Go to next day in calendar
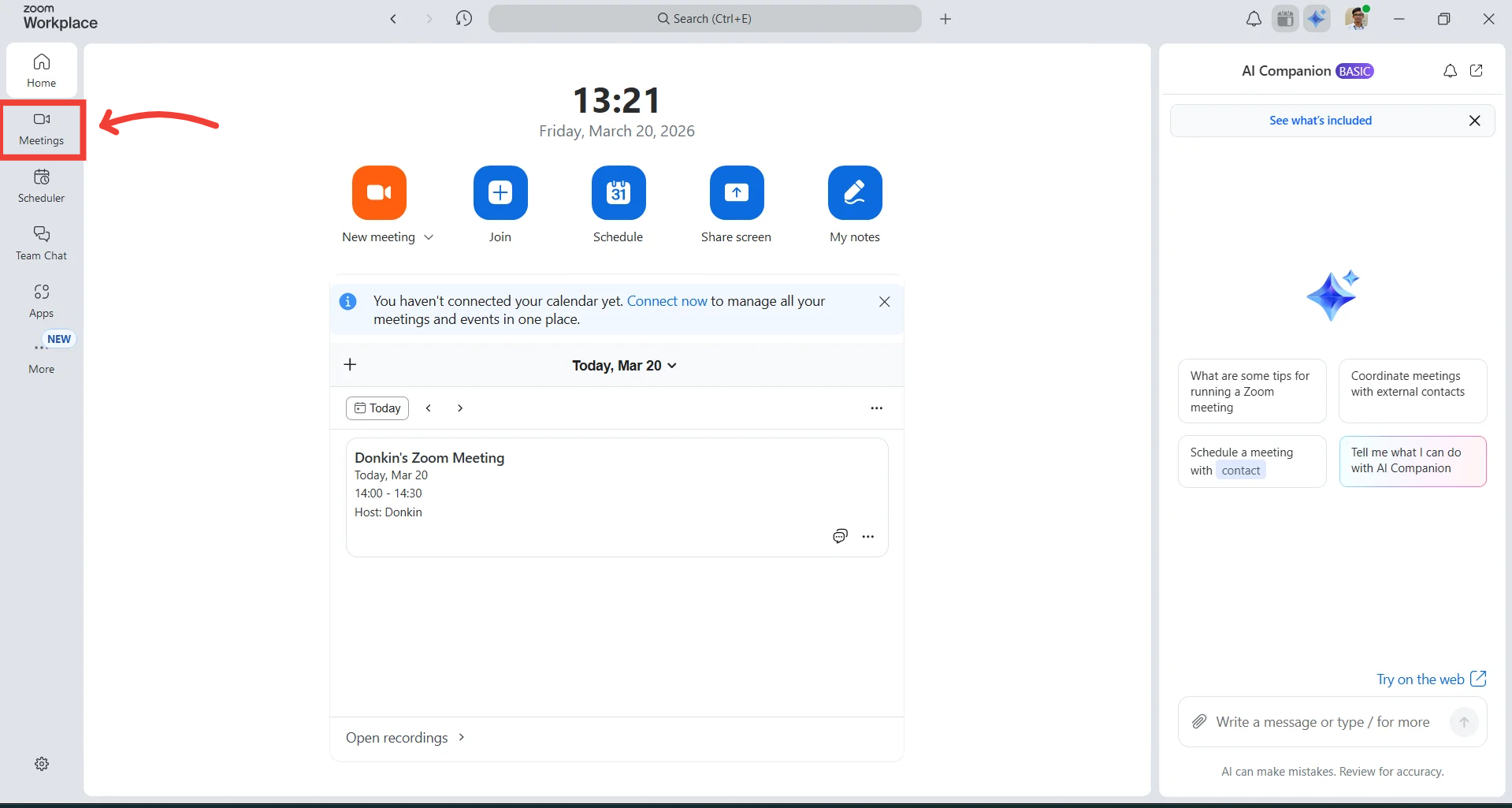Image resolution: width=1512 pixels, height=808 pixels. (460, 408)
